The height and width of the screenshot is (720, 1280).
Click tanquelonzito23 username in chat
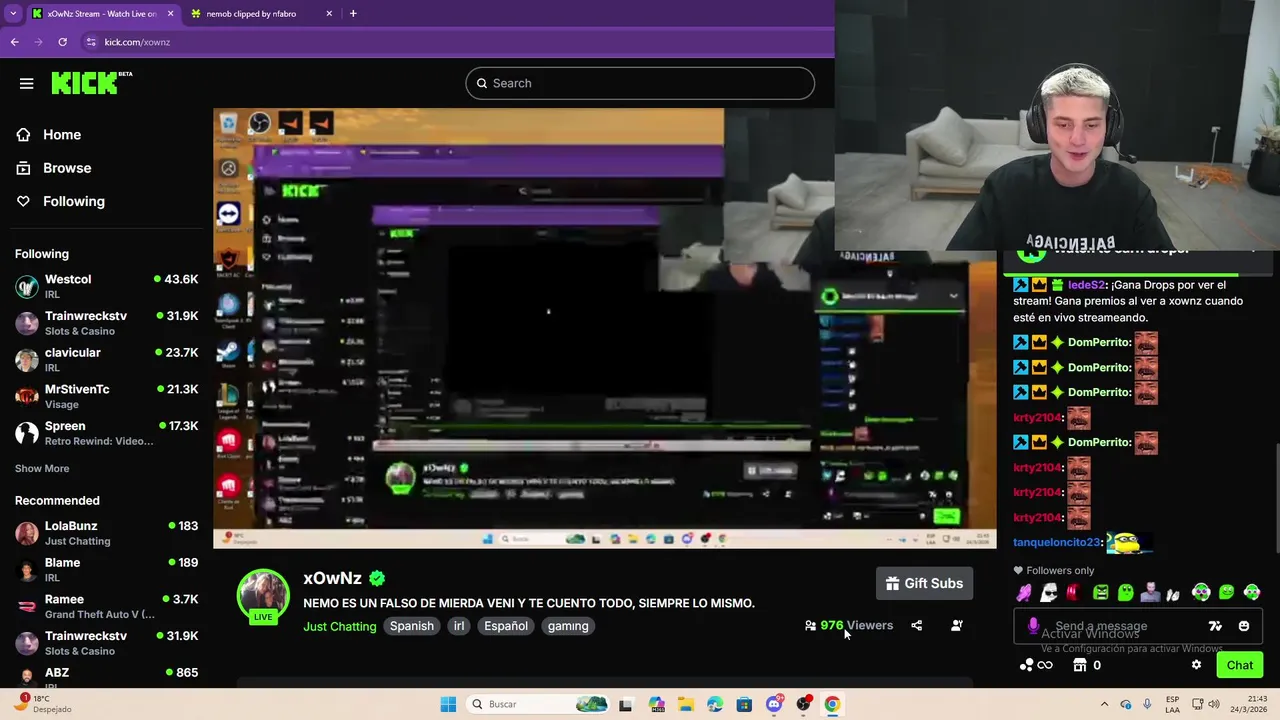tap(1056, 542)
